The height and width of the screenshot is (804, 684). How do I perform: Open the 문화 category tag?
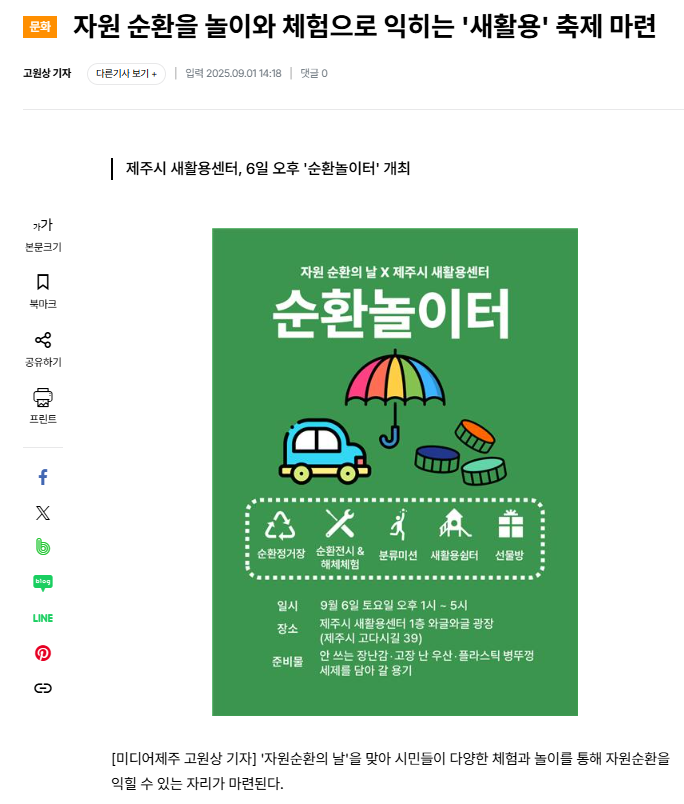(x=40, y=27)
